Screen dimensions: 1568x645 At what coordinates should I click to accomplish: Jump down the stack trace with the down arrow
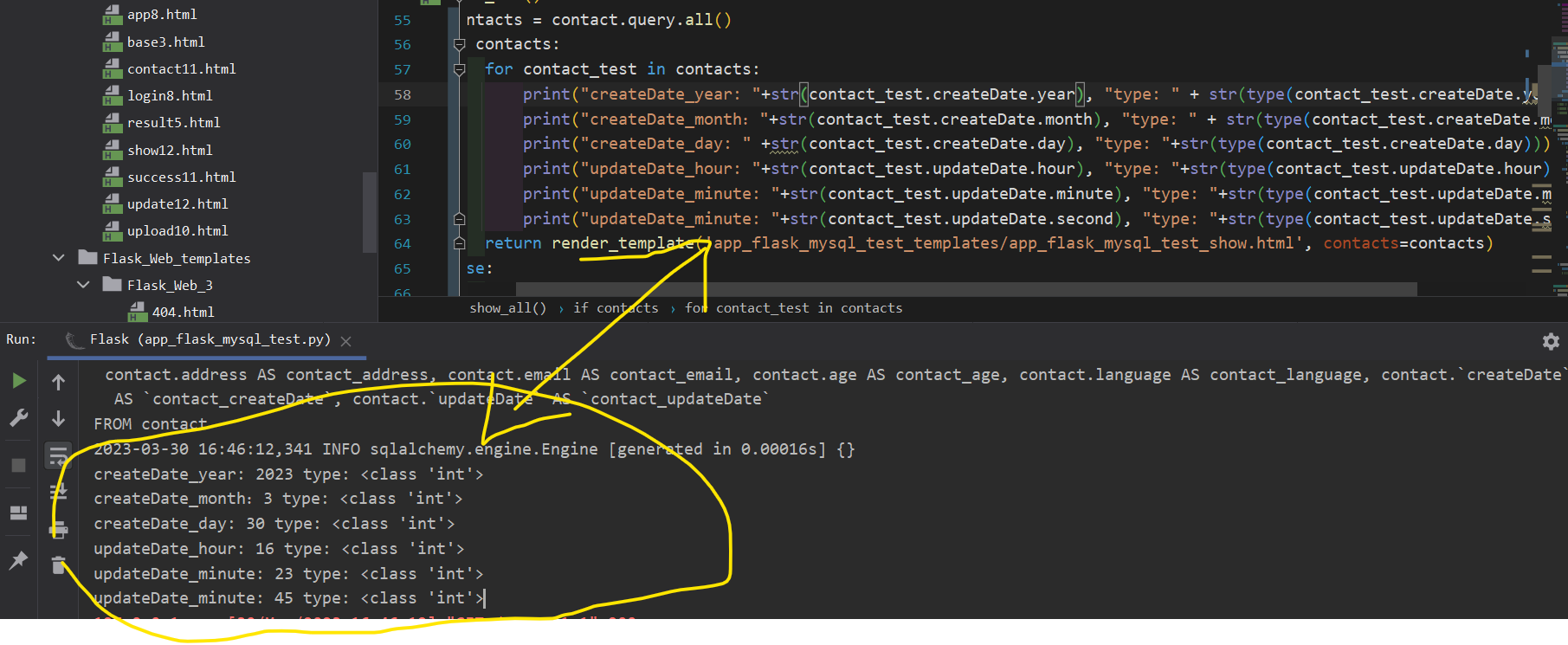coord(58,418)
